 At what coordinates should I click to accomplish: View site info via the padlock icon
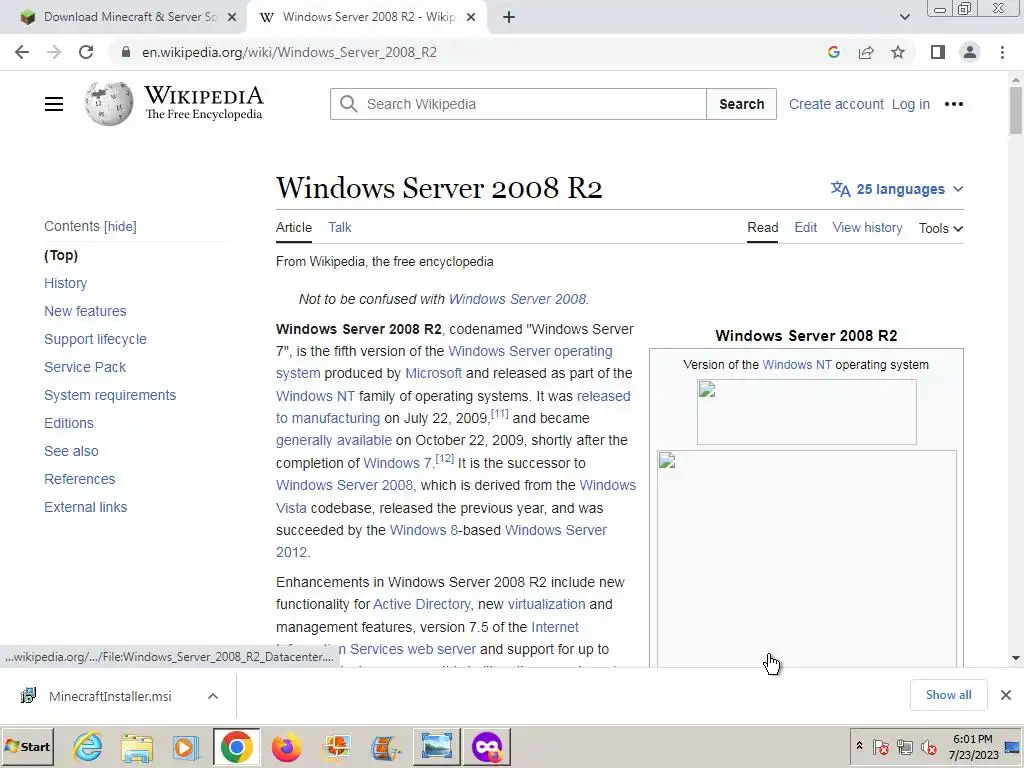[126, 52]
